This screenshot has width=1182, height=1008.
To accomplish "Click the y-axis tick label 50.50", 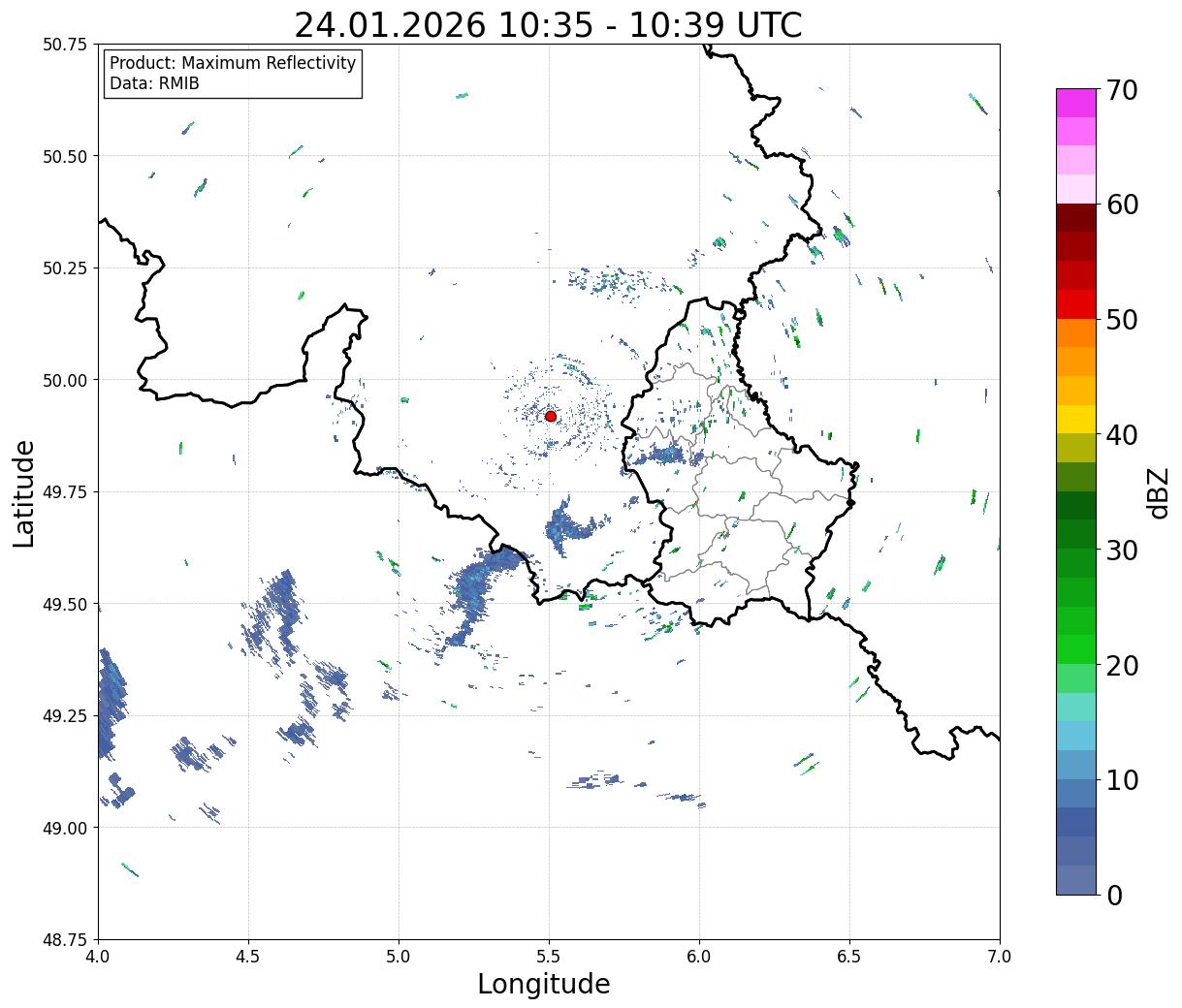I will [x=64, y=156].
